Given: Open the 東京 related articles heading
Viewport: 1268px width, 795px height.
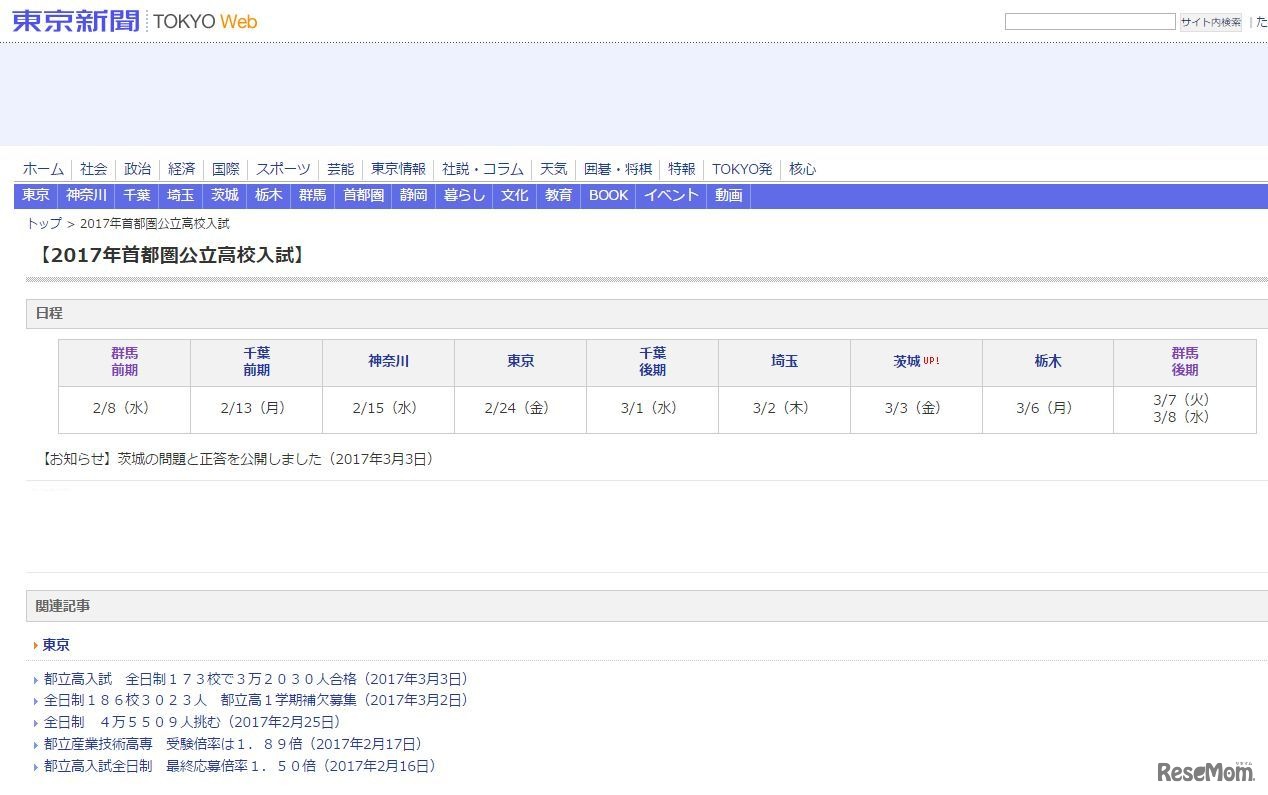Looking at the screenshot, I should (x=56, y=645).
